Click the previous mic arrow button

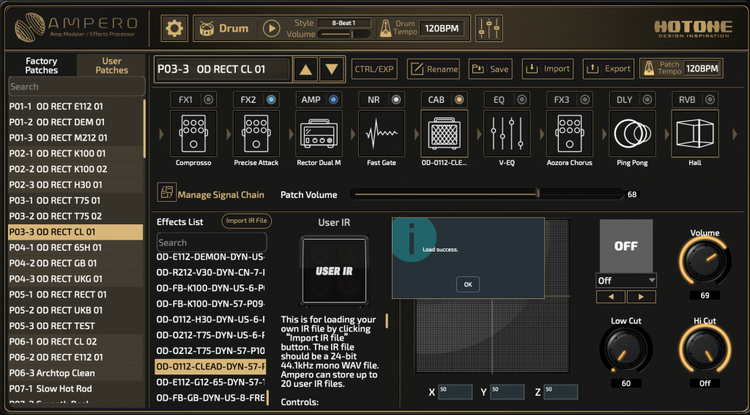click(610, 297)
